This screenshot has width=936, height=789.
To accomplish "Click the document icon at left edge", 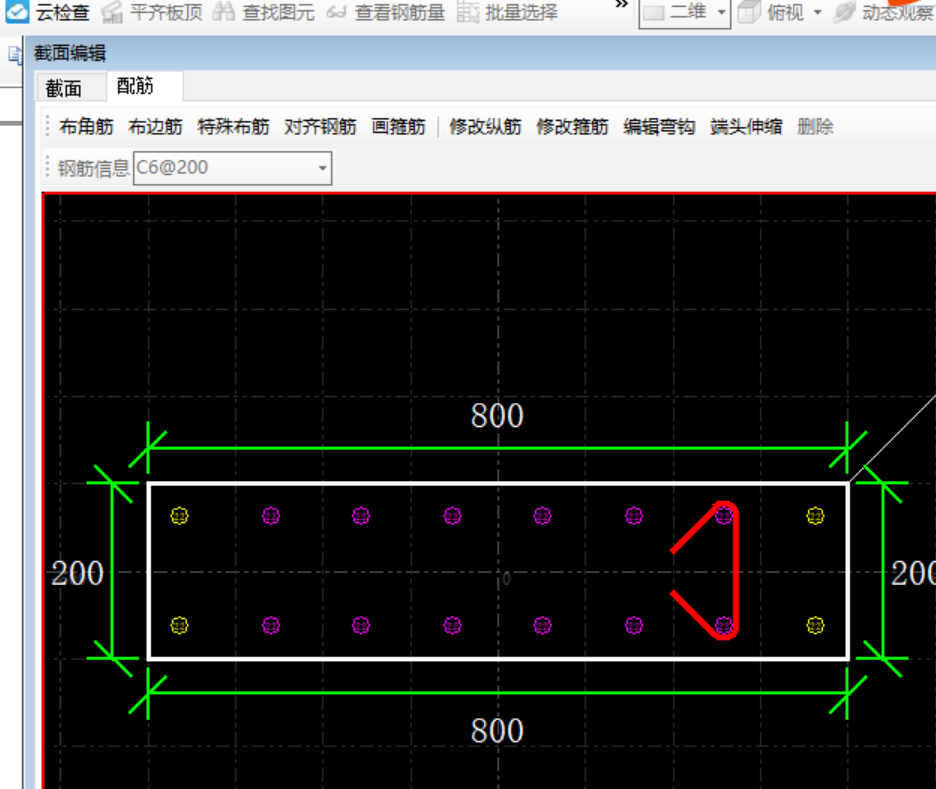I will pyautogui.click(x=14, y=55).
